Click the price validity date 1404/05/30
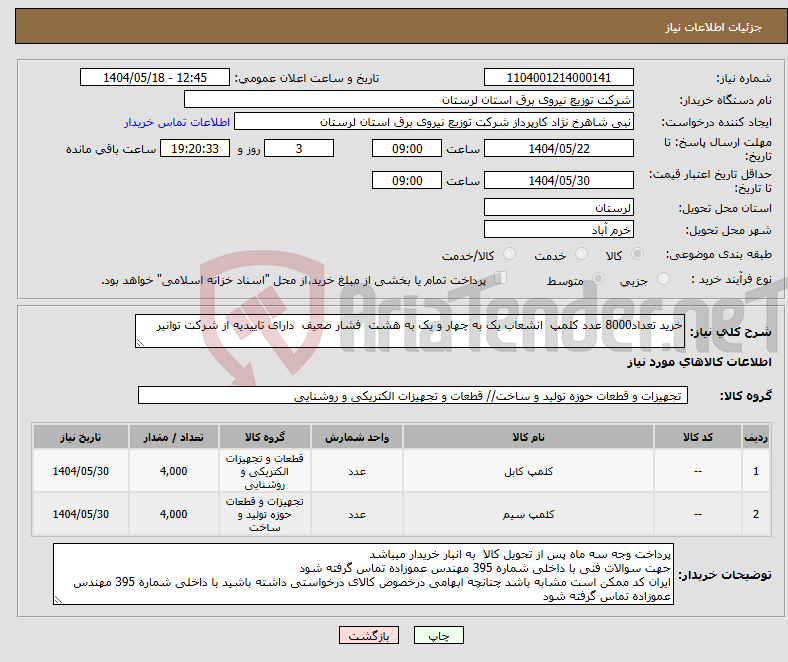Viewport: 788px width, 662px height. pos(558,180)
